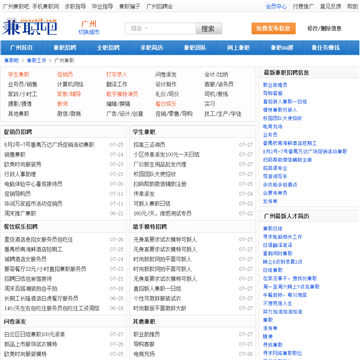Click the 切换城市 switch city link
360x360 pixels.
pos(89,32)
